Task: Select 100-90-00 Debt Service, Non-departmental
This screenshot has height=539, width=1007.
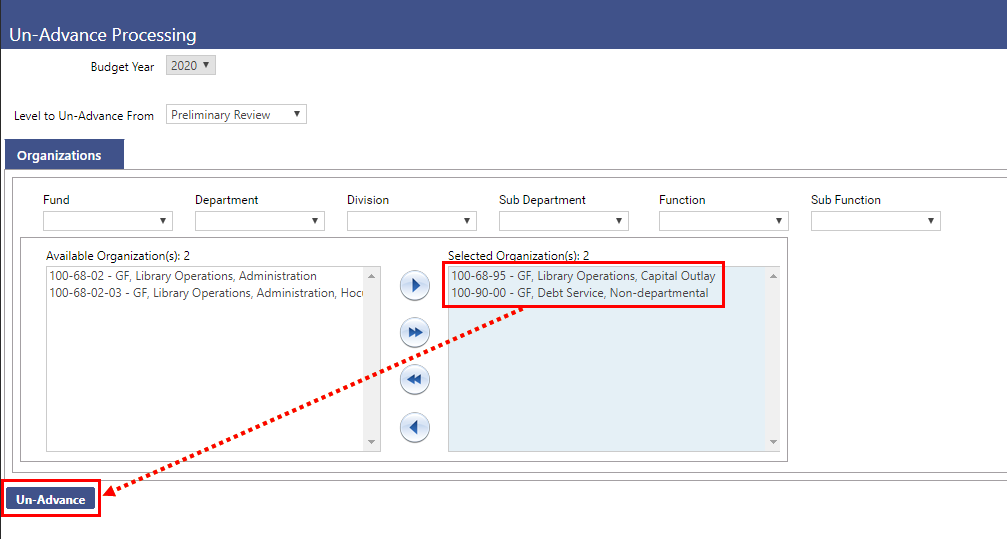Action: point(580,293)
